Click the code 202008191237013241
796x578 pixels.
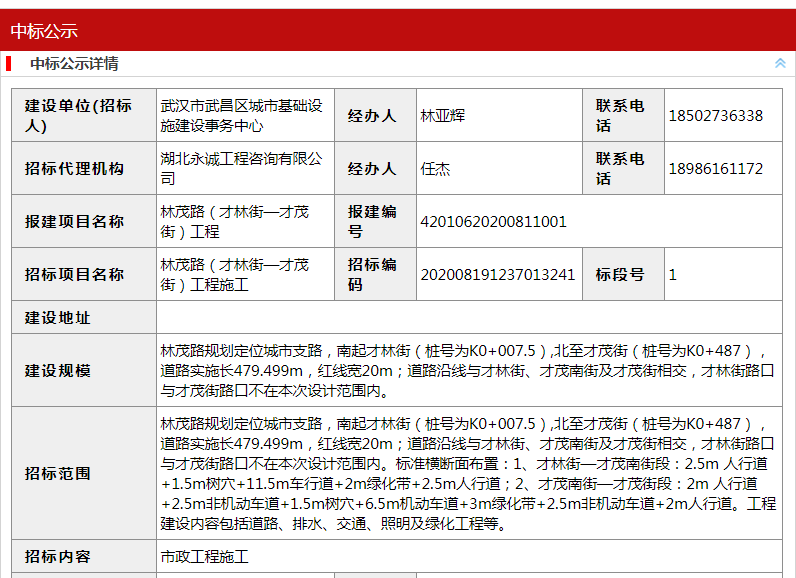pos(498,275)
